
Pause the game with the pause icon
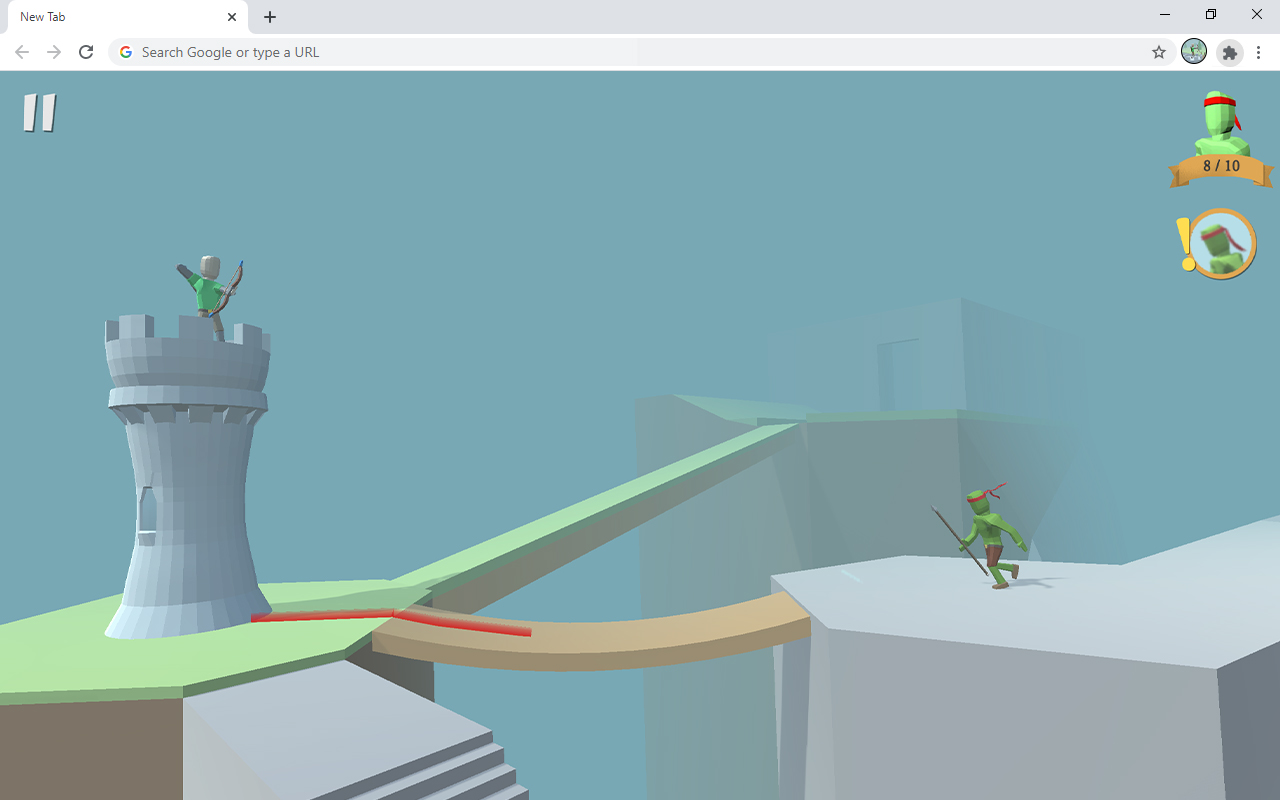pyautogui.click(x=40, y=112)
